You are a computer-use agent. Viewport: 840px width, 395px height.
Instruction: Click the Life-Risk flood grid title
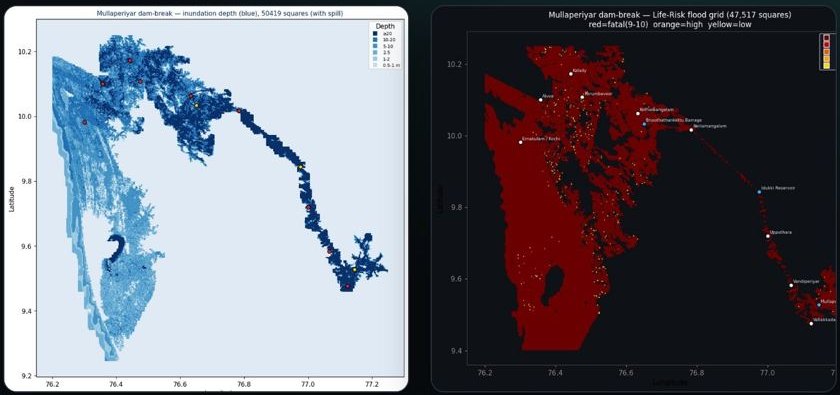(670, 16)
